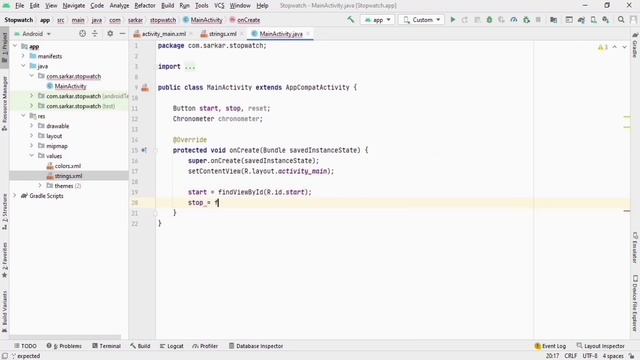
Task: Open the app run configuration dropdown
Action: [378, 20]
